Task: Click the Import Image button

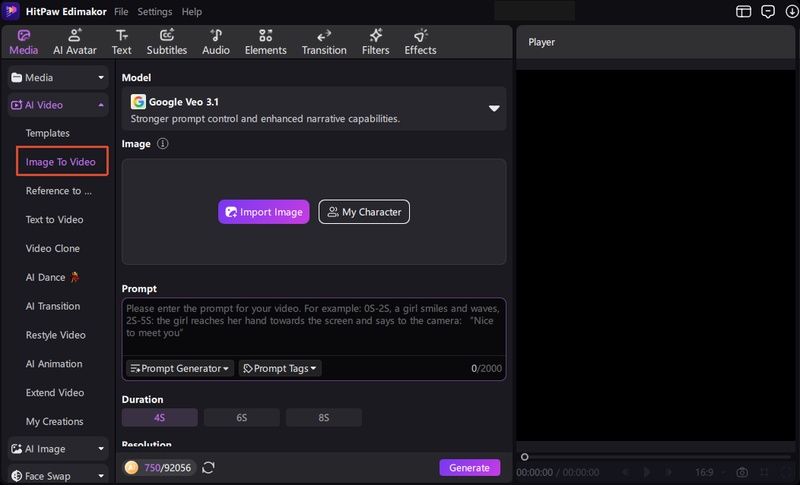Action: [264, 212]
